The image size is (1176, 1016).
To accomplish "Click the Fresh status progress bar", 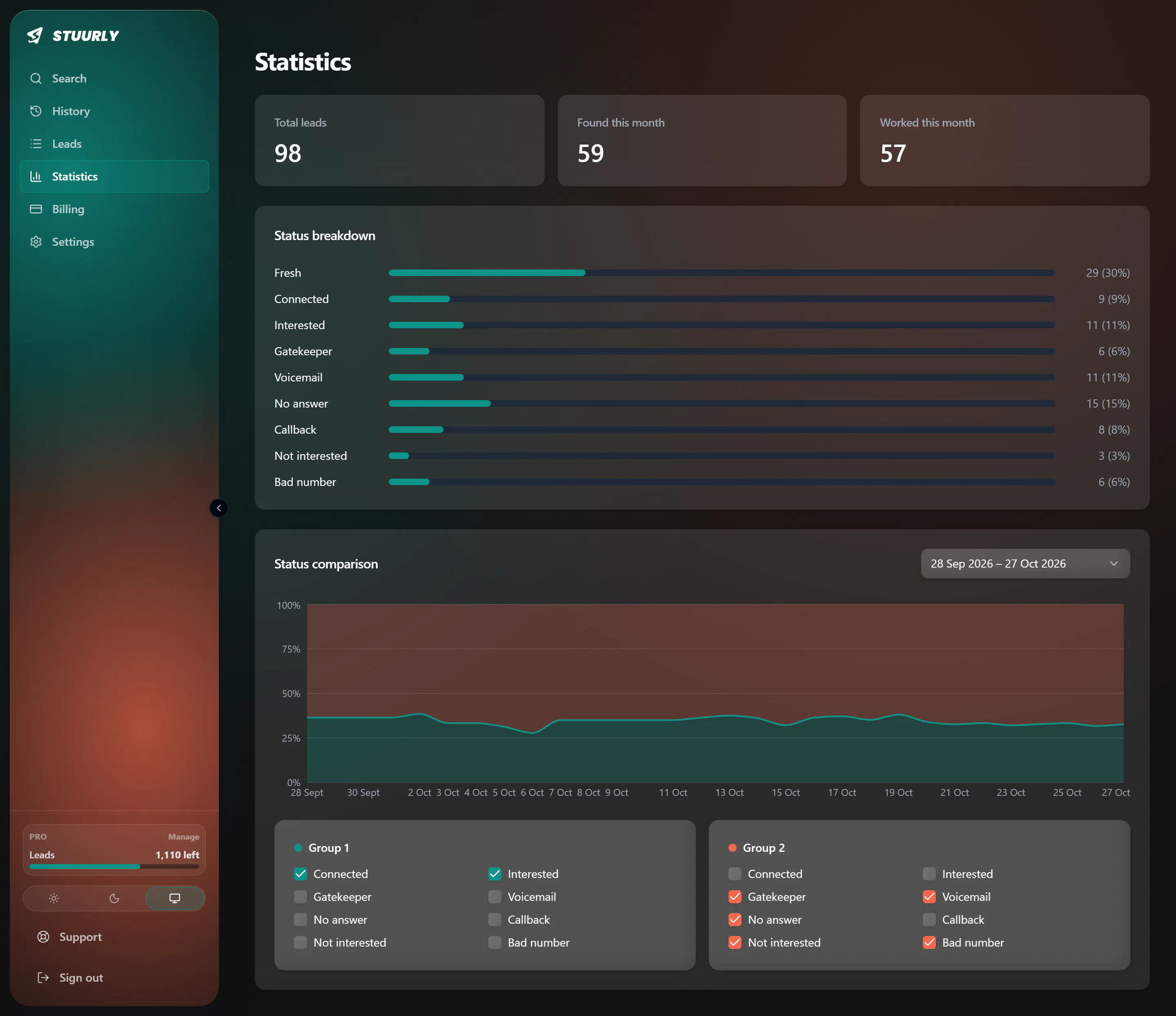I will tap(722, 273).
